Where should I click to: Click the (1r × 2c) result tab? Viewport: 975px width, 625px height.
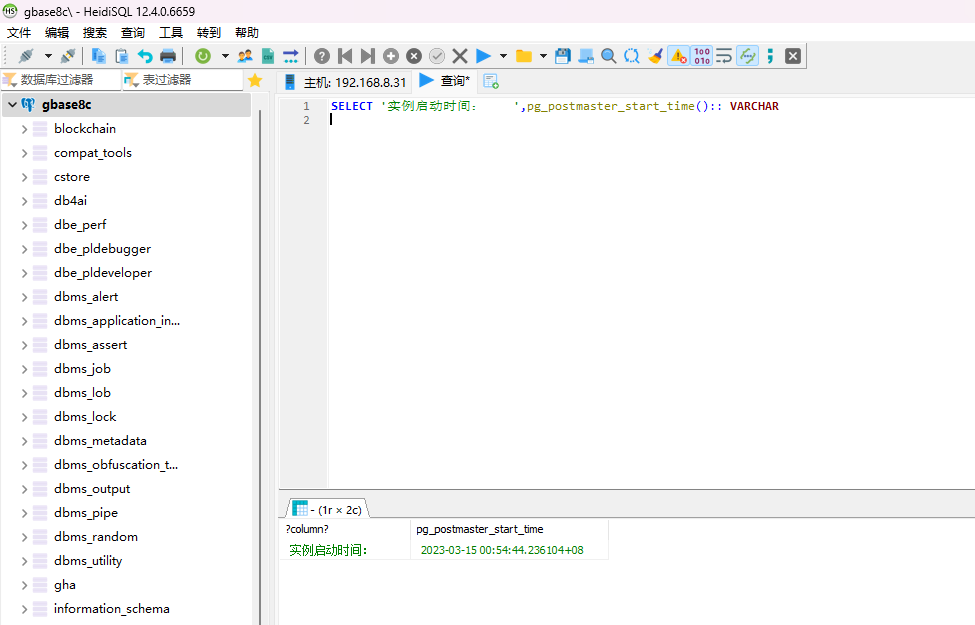pyautogui.click(x=328, y=509)
